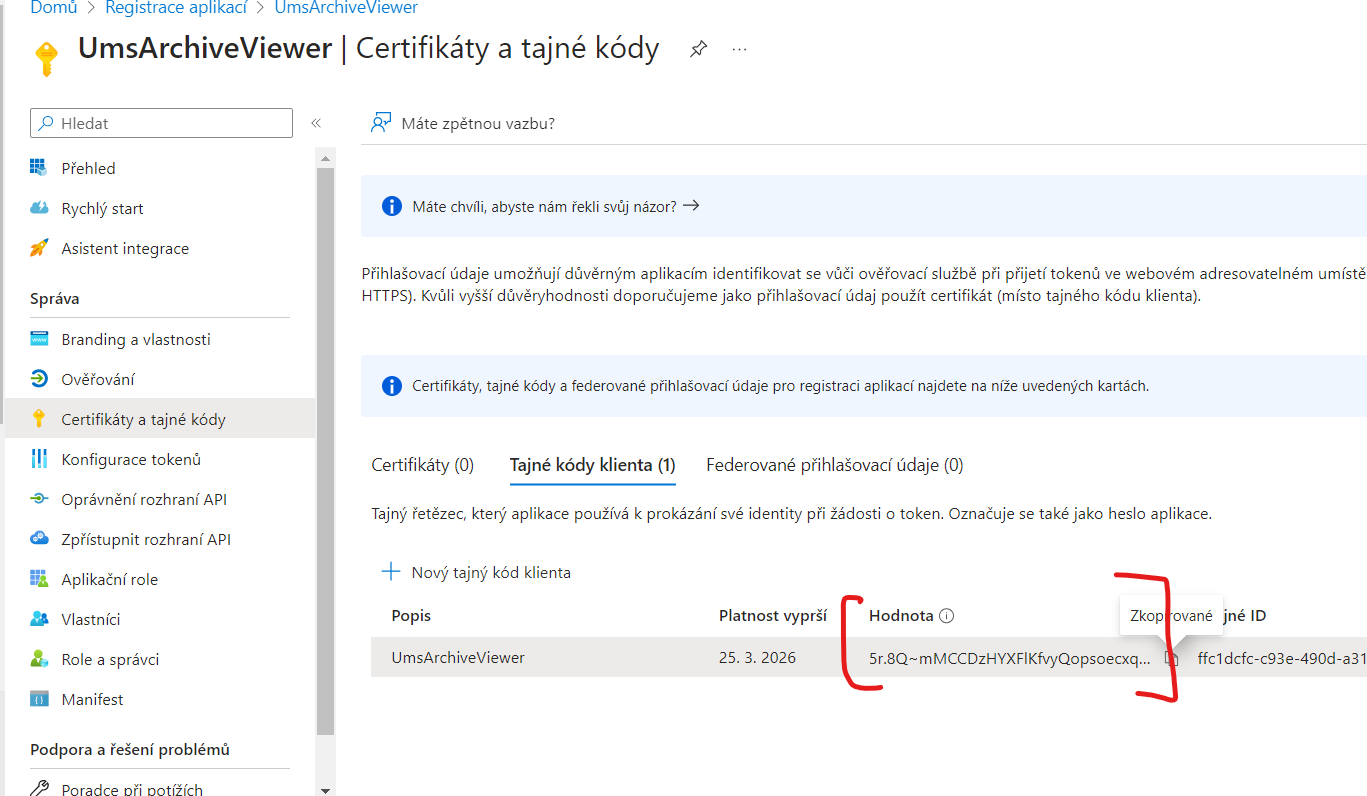This screenshot has width=1367, height=796.
Task: Open Přehled from the sidebar
Action: [x=88, y=168]
